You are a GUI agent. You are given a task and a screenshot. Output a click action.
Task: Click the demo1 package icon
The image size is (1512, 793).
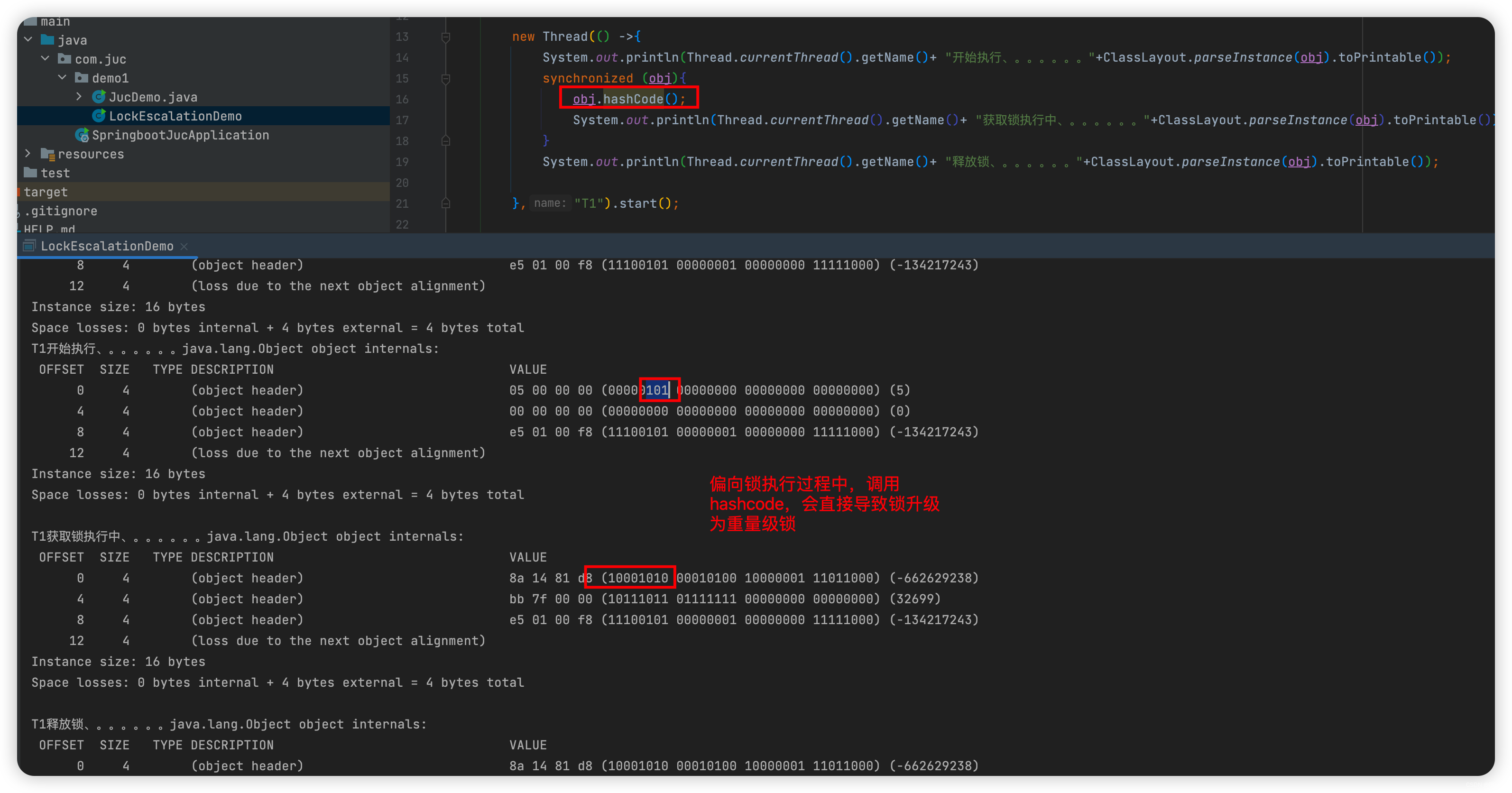[82, 77]
